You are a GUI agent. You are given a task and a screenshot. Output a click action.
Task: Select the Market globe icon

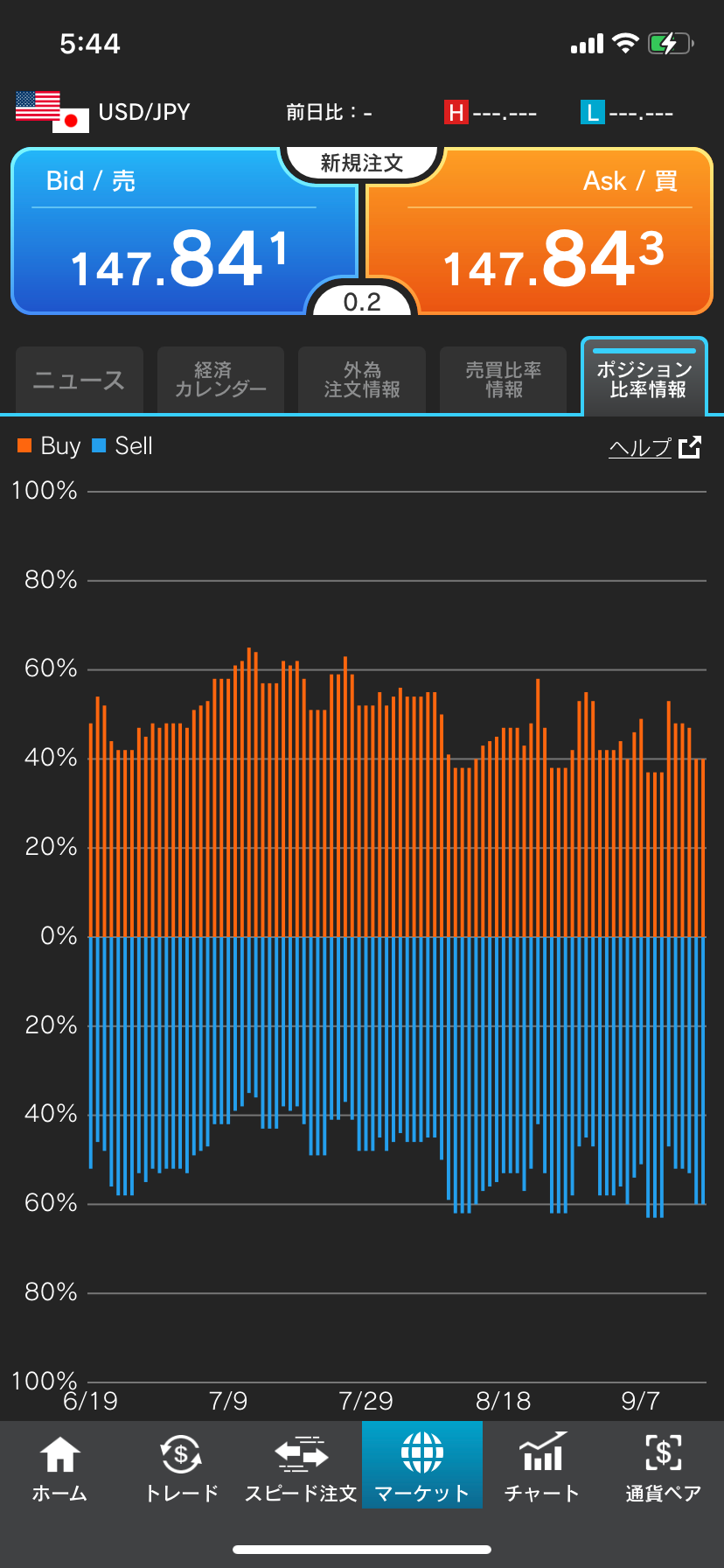(422, 1454)
